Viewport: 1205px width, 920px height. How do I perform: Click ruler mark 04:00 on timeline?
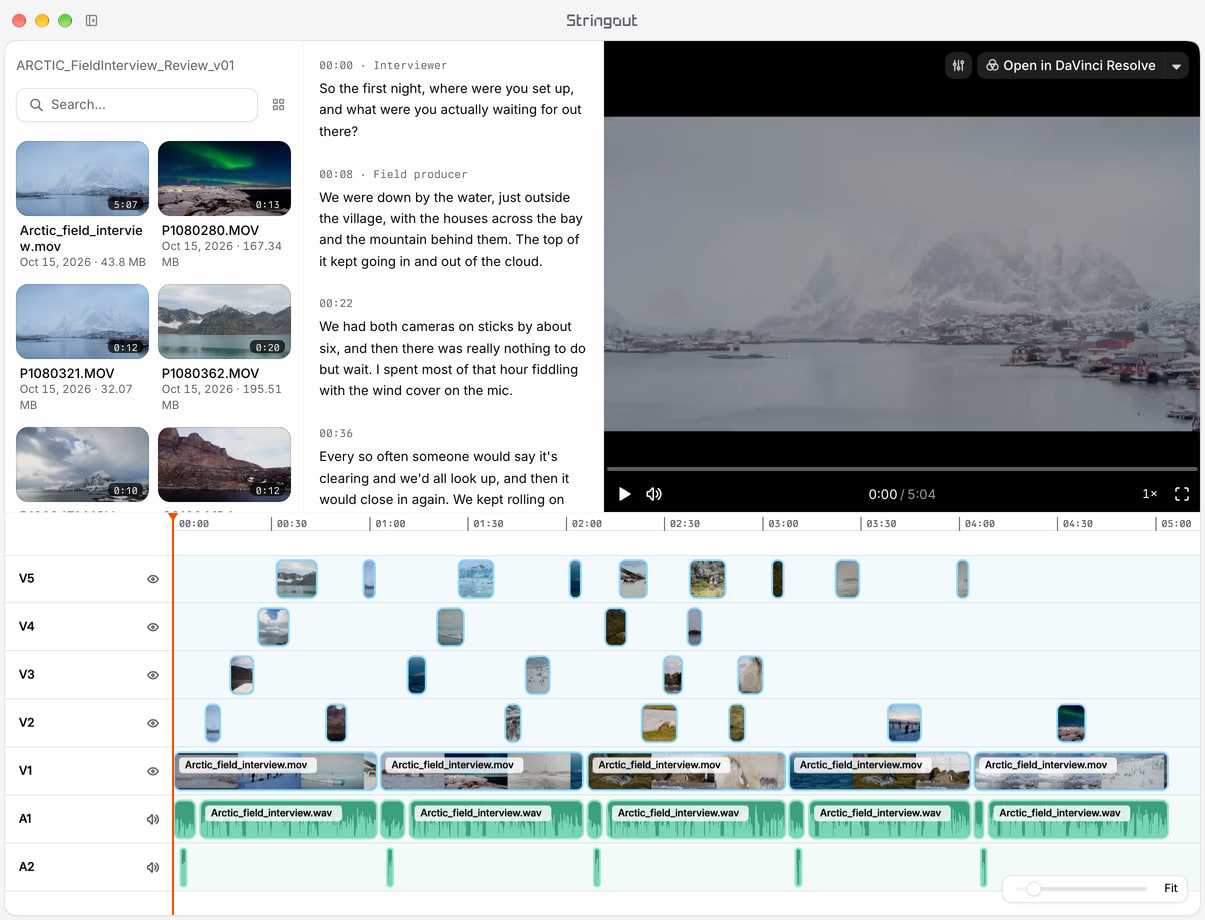tap(980, 524)
